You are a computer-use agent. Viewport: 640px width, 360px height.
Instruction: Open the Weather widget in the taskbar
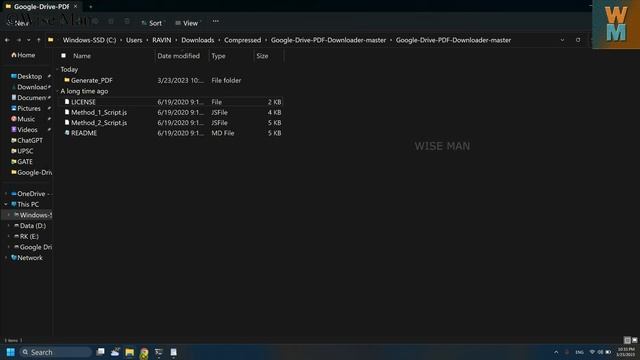click(115, 352)
